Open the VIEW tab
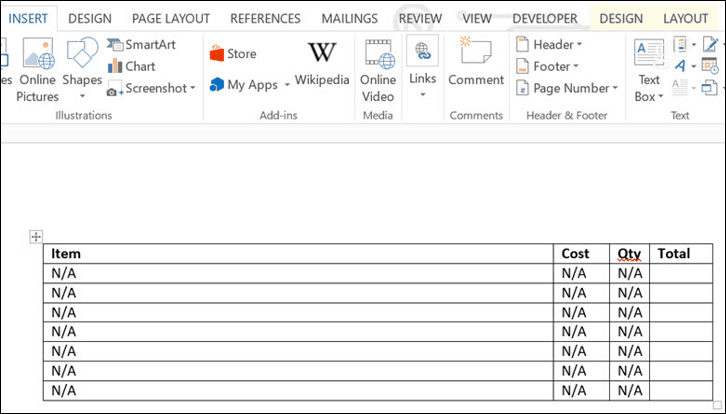 click(x=477, y=19)
